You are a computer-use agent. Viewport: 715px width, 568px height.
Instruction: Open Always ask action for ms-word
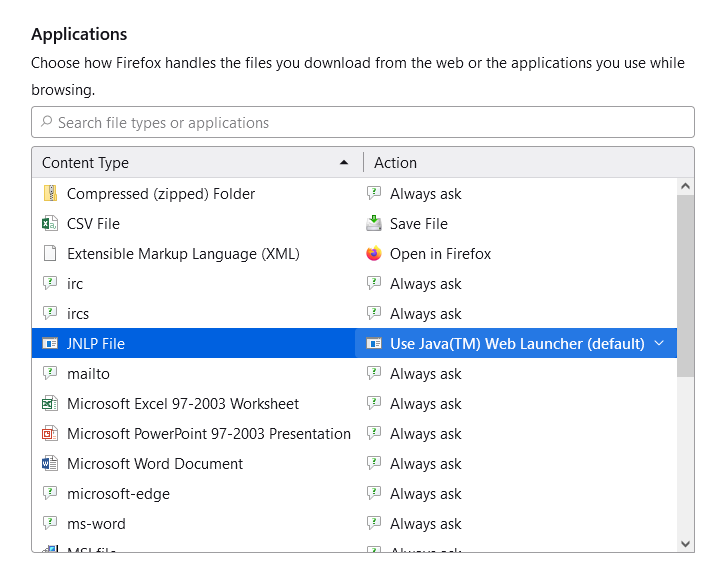(x=516, y=523)
